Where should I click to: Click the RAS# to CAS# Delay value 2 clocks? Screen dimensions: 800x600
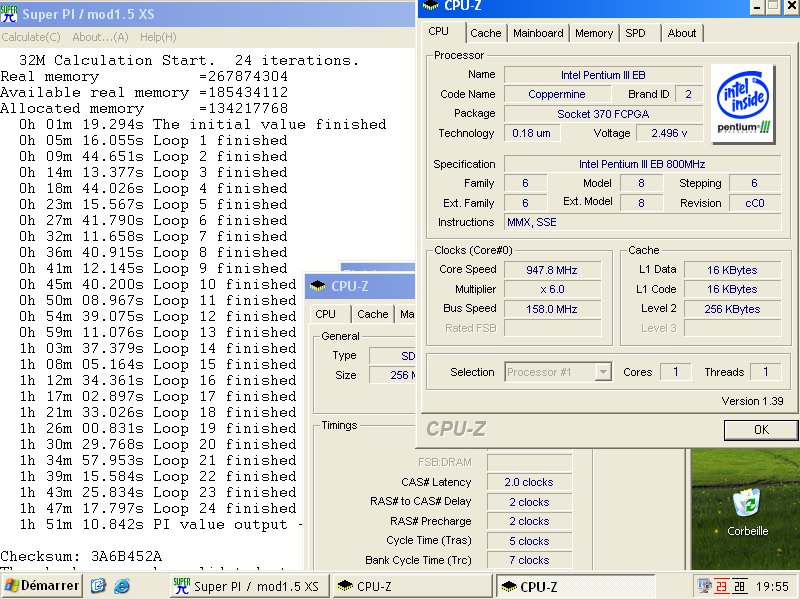coord(529,502)
